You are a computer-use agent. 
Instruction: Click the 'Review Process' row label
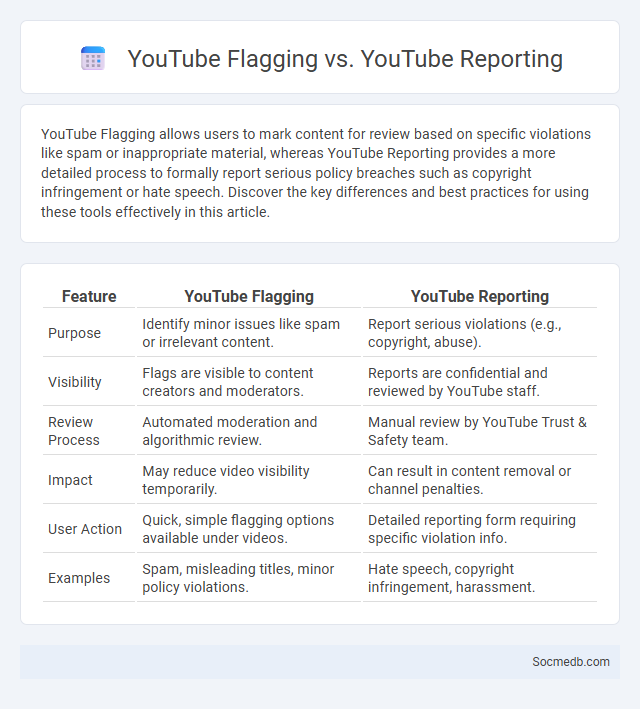click(73, 430)
